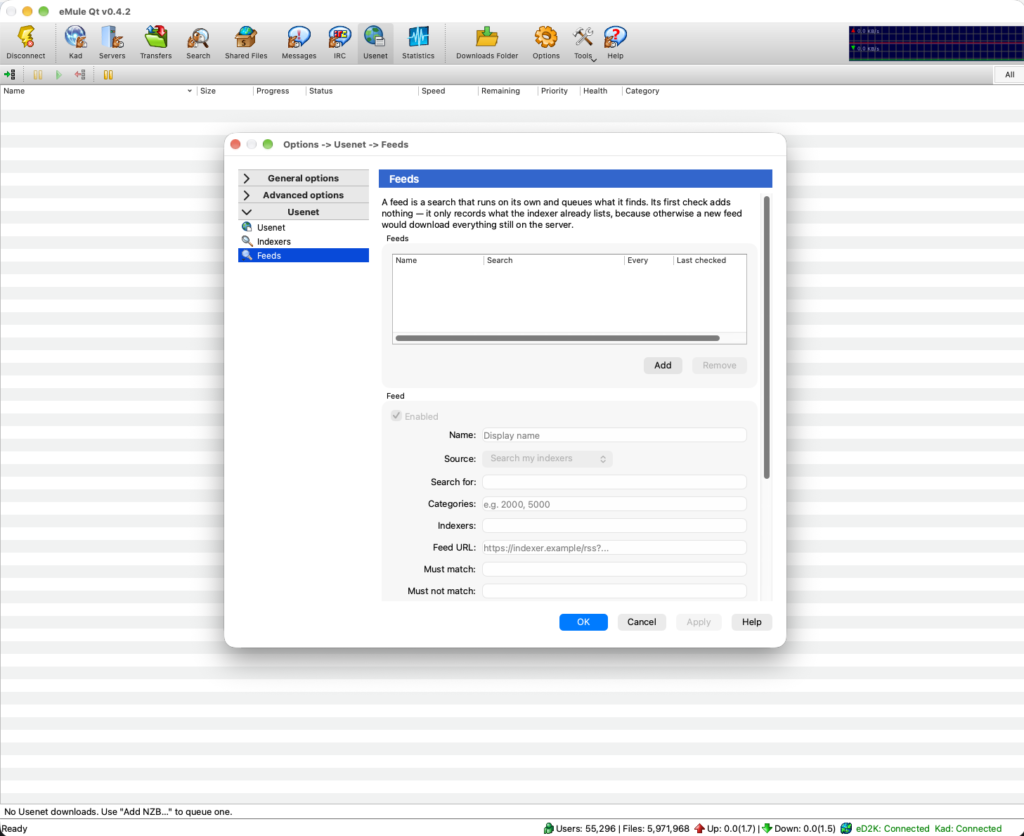Click the Feeds page vertical scrollbar

click(x=767, y=337)
